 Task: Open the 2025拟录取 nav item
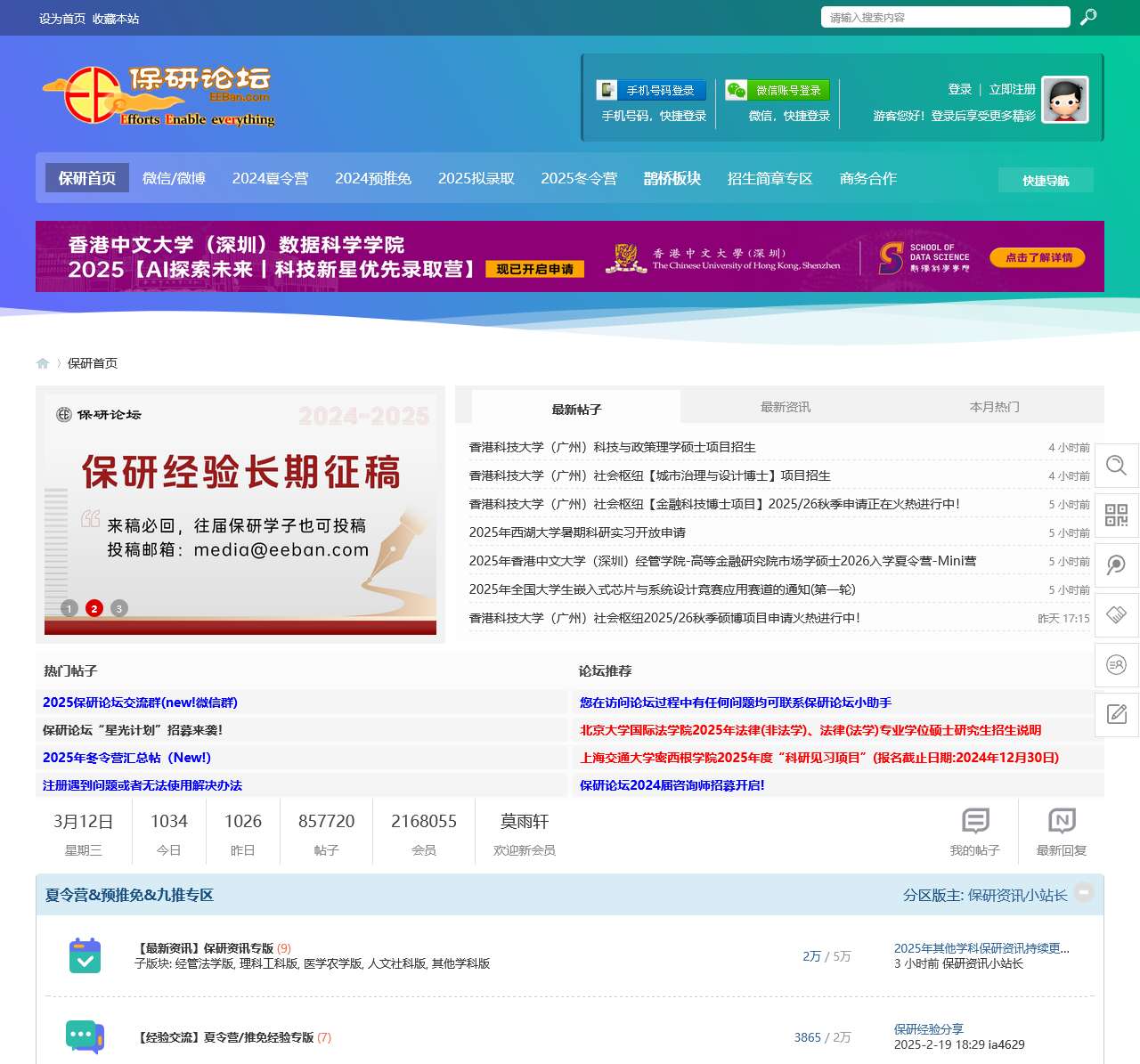pos(476,178)
